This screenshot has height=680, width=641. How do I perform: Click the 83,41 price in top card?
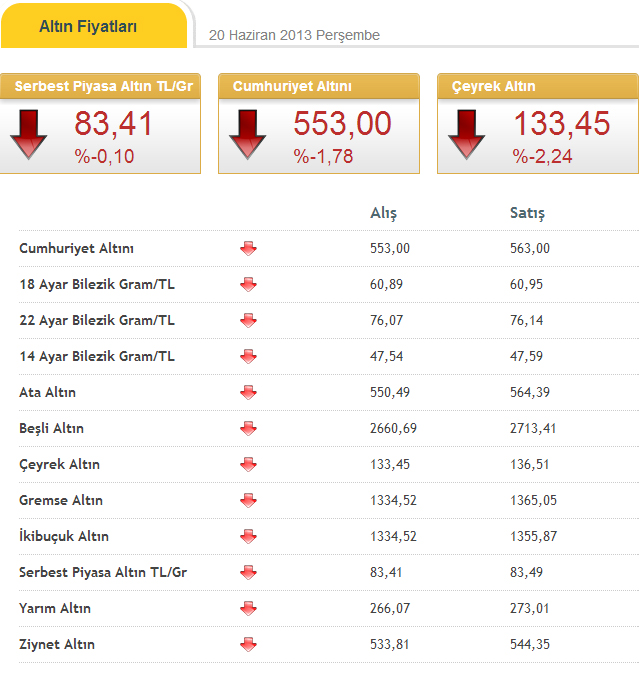point(114,125)
